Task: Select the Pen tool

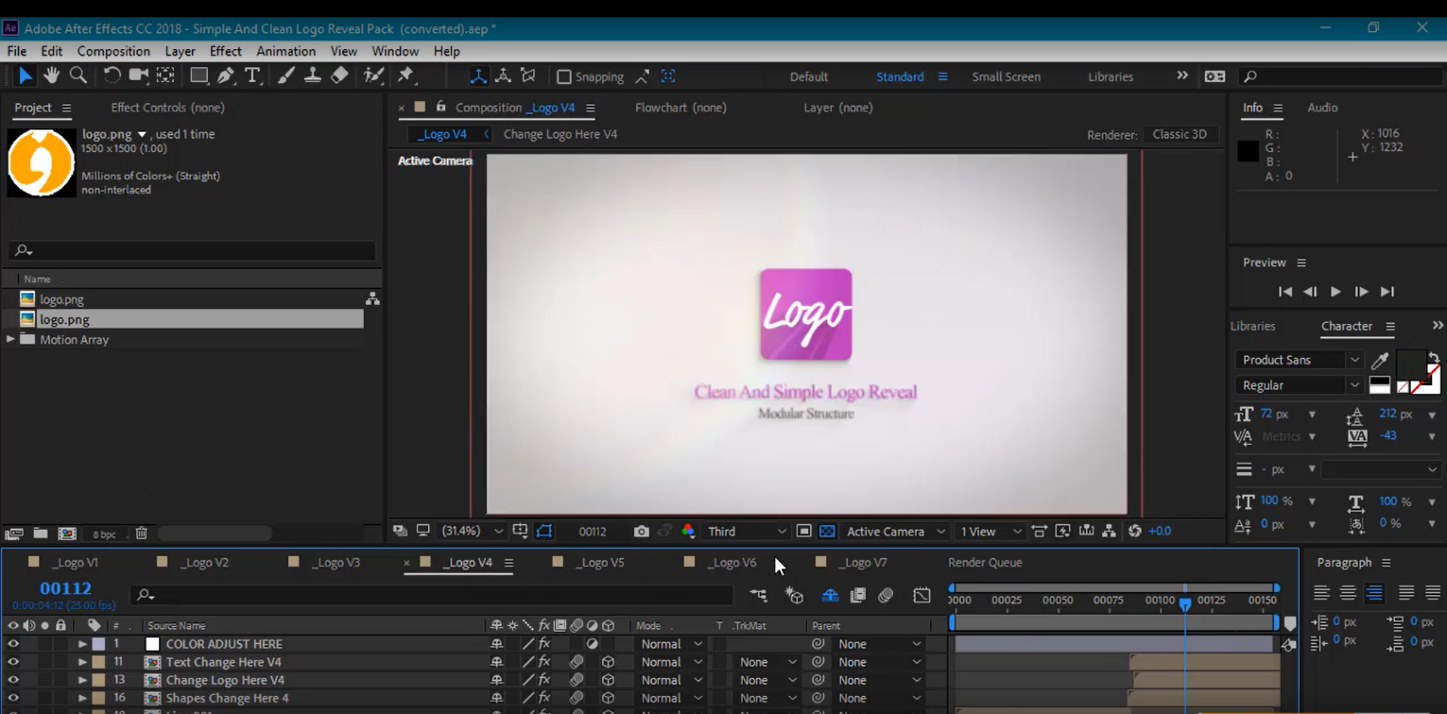Action: [226, 76]
